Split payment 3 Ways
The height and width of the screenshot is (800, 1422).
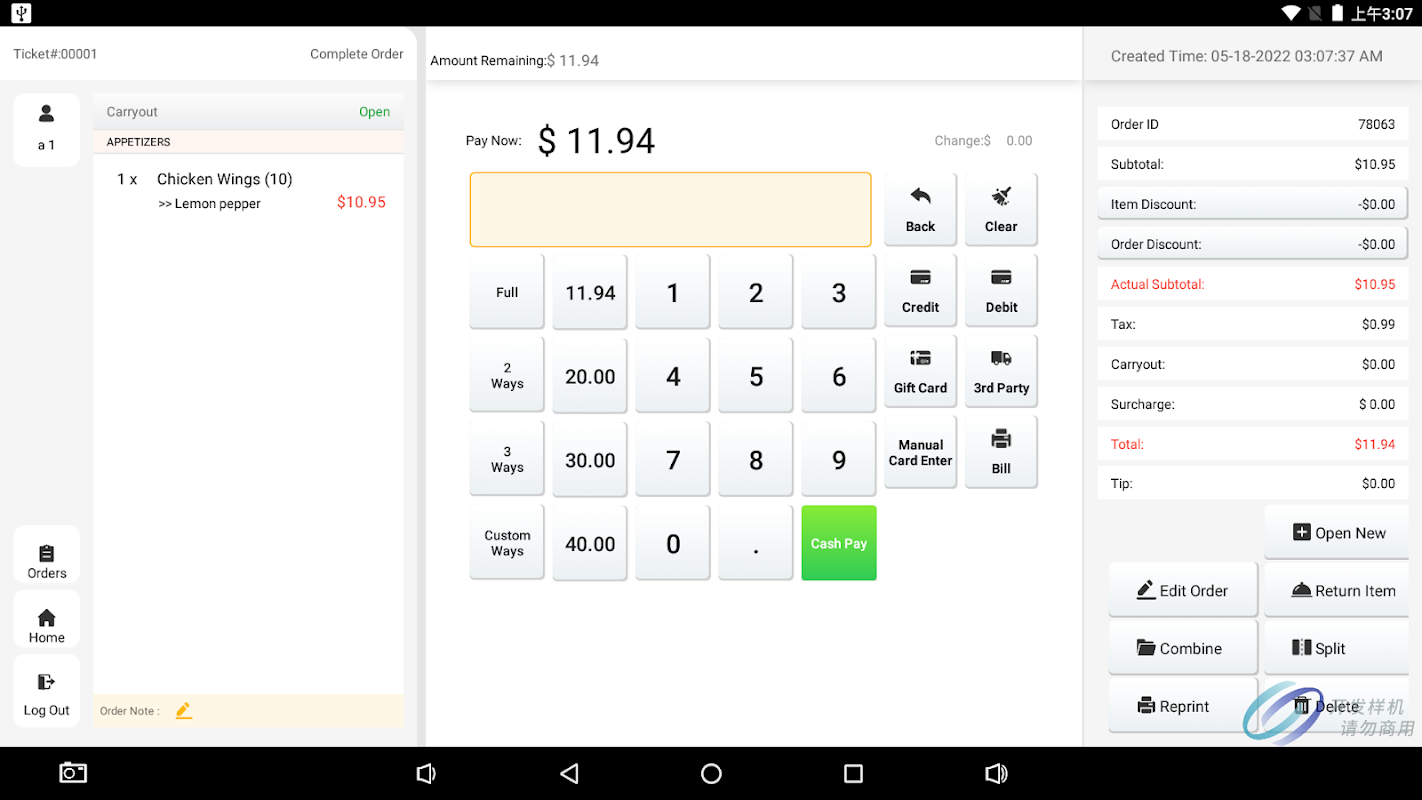(x=507, y=460)
